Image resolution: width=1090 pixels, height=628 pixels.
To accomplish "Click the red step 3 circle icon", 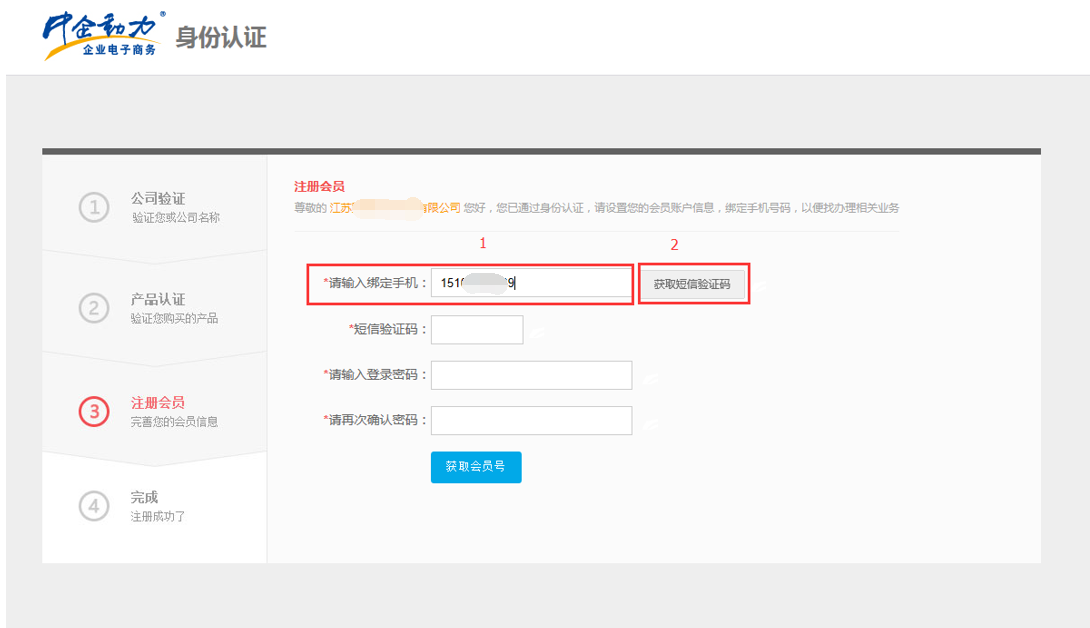I will click(93, 411).
